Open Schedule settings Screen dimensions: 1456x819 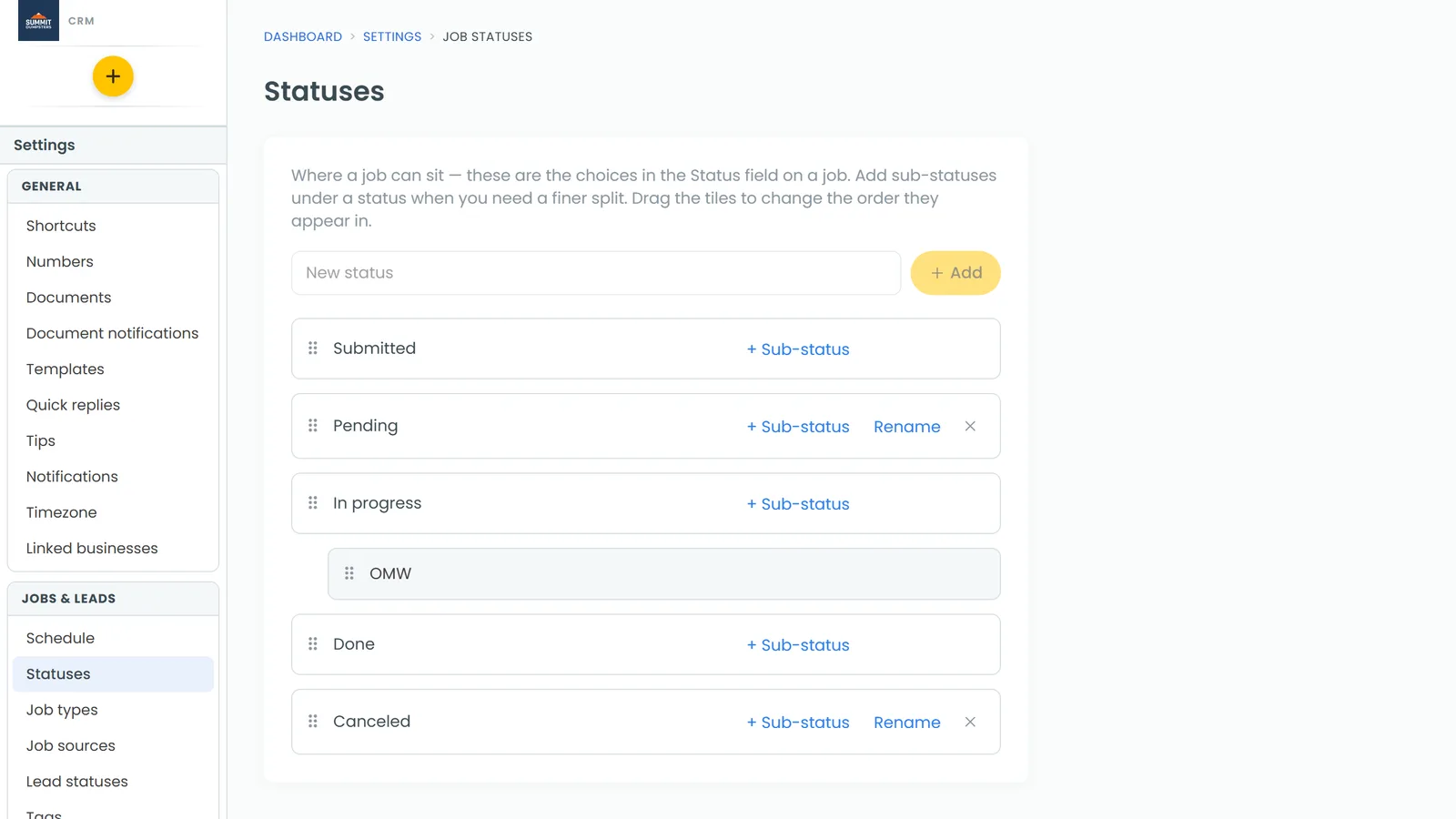point(114,638)
